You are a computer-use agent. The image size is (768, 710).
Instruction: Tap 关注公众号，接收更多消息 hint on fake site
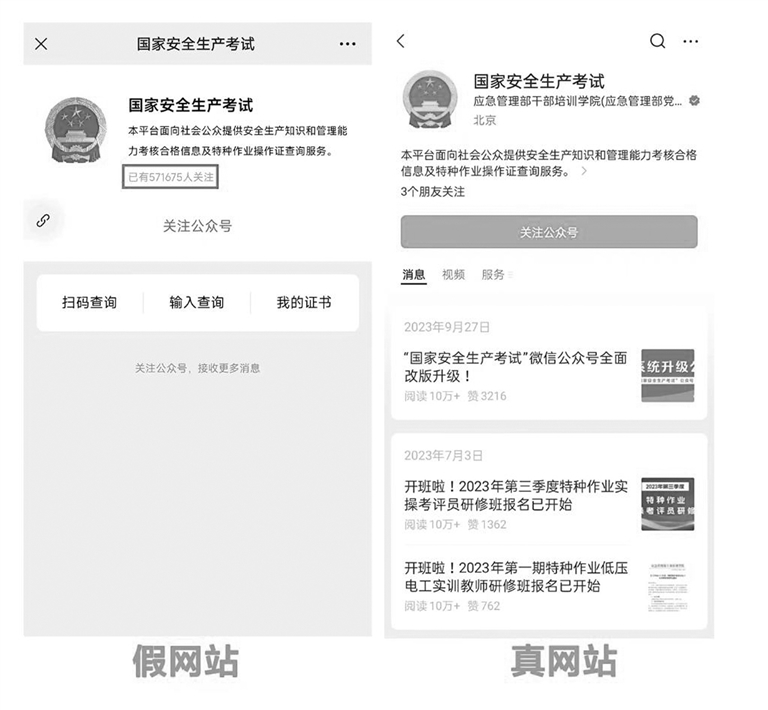point(197,368)
